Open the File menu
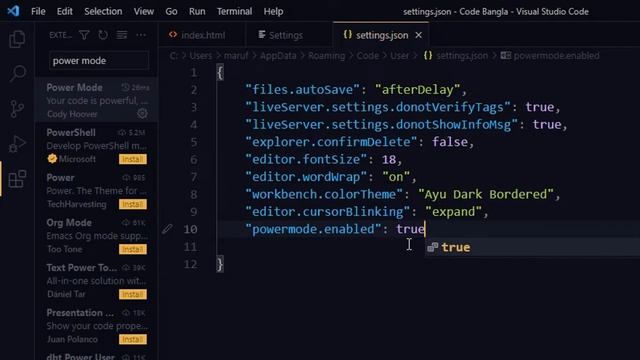The image size is (640, 360). (38, 11)
